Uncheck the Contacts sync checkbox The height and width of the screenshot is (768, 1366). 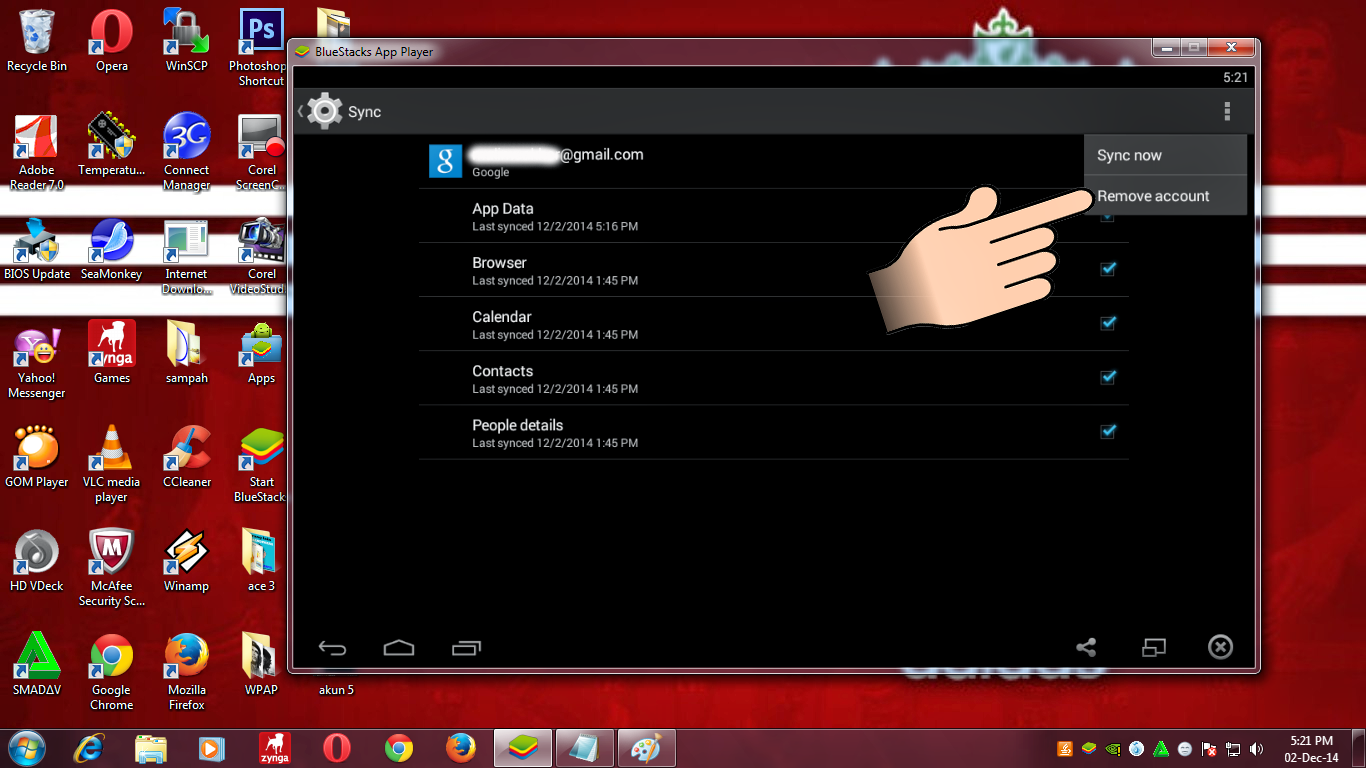(x=1107, y=377)
